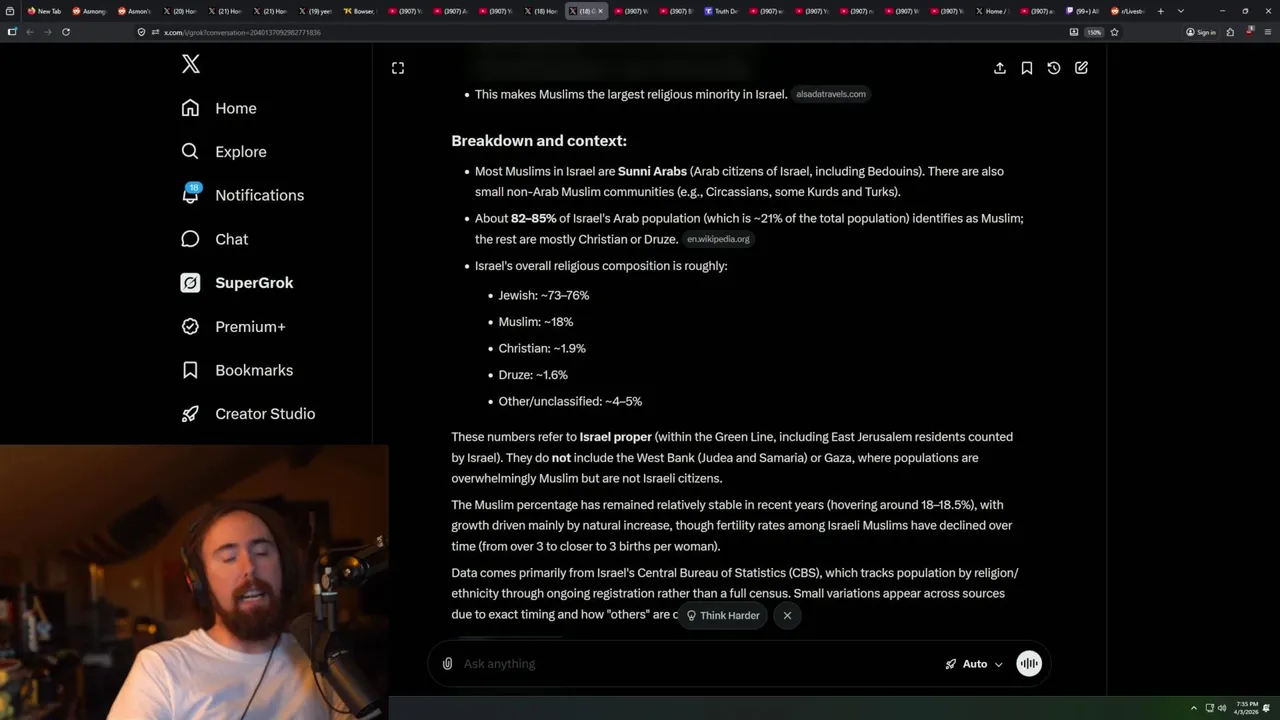Go back in browser history
Screen dimensions: 1280x720
pos(30,32)
